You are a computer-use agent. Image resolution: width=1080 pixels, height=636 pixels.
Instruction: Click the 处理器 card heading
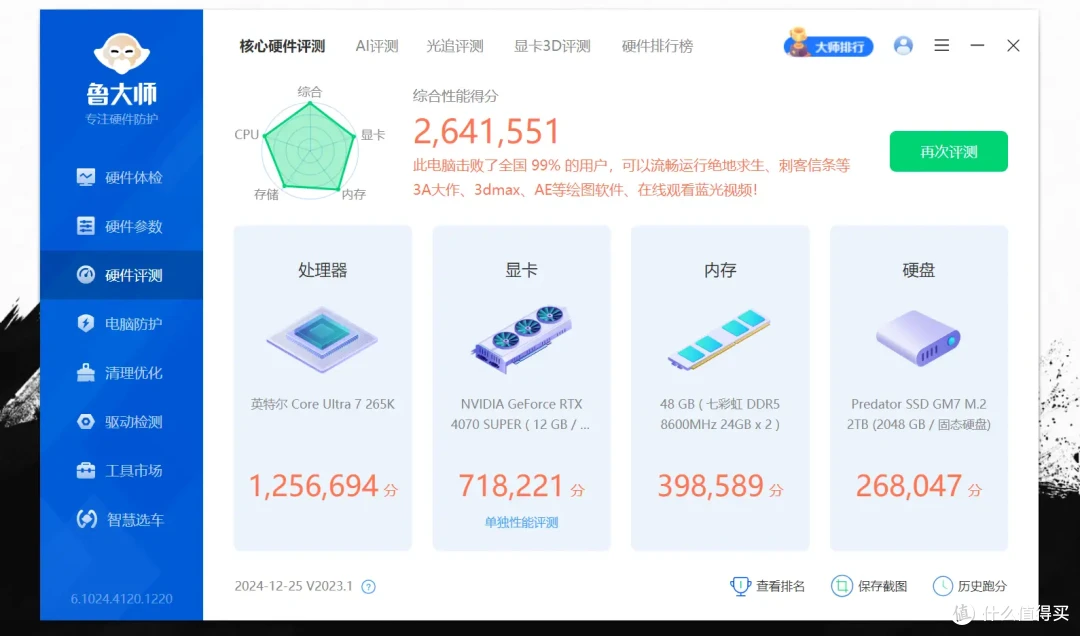click(x=322, y=270)
